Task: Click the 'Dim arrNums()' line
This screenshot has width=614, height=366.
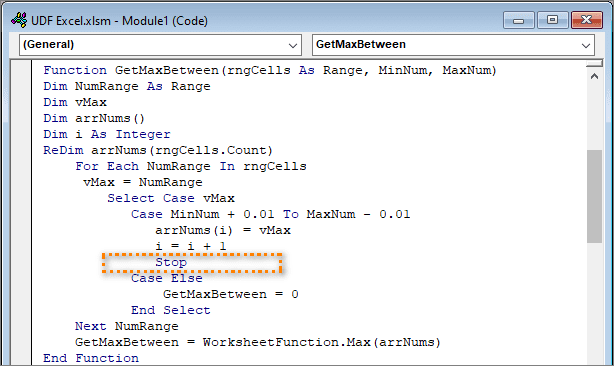Action: pyautogui.click(x=94, y=119)
